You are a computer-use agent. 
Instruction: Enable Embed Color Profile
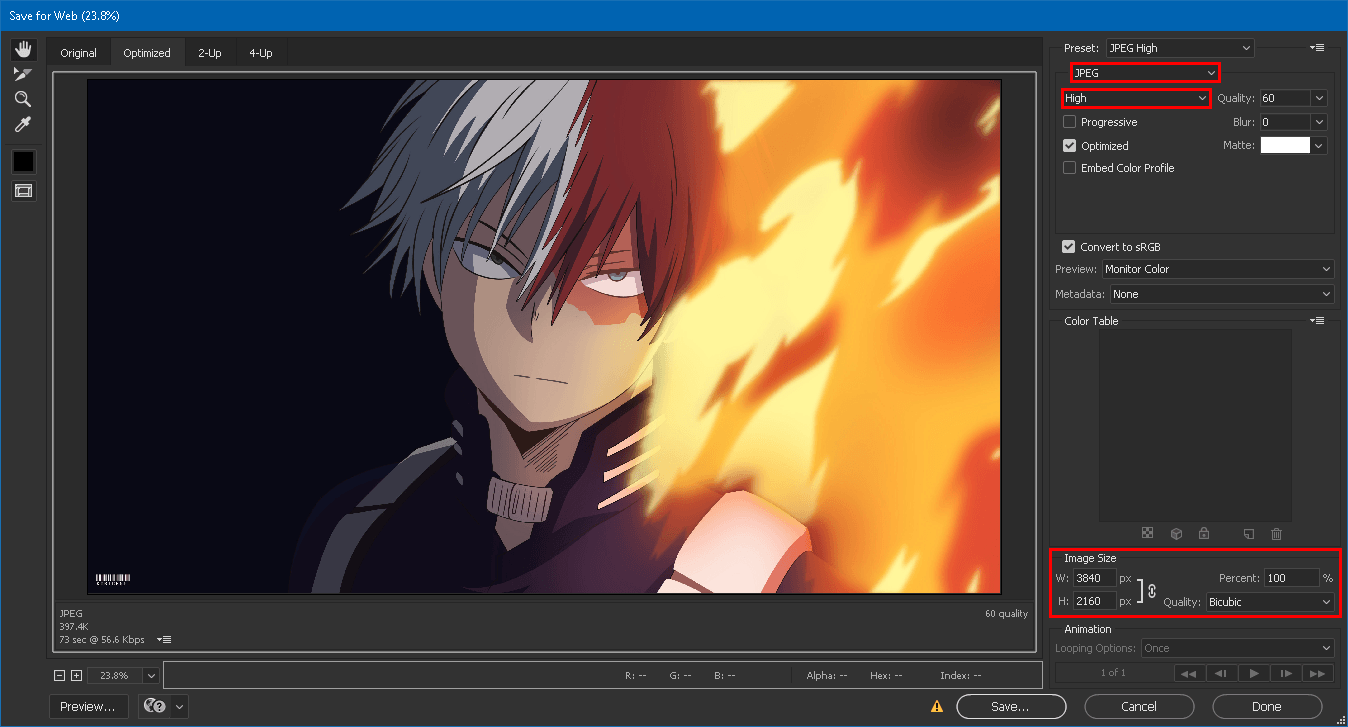[1070, 168]
